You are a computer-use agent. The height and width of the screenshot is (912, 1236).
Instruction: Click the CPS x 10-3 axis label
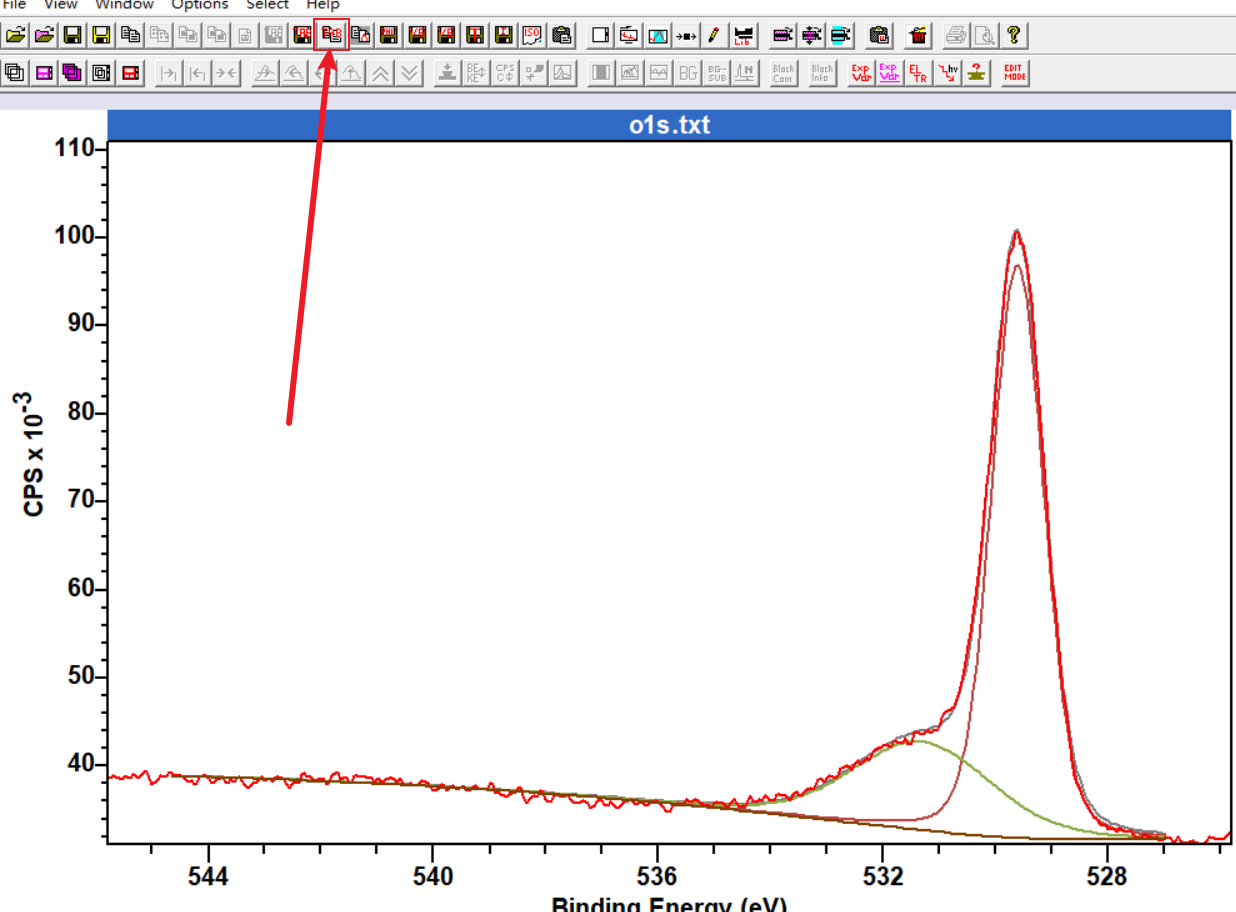point(35,453)
